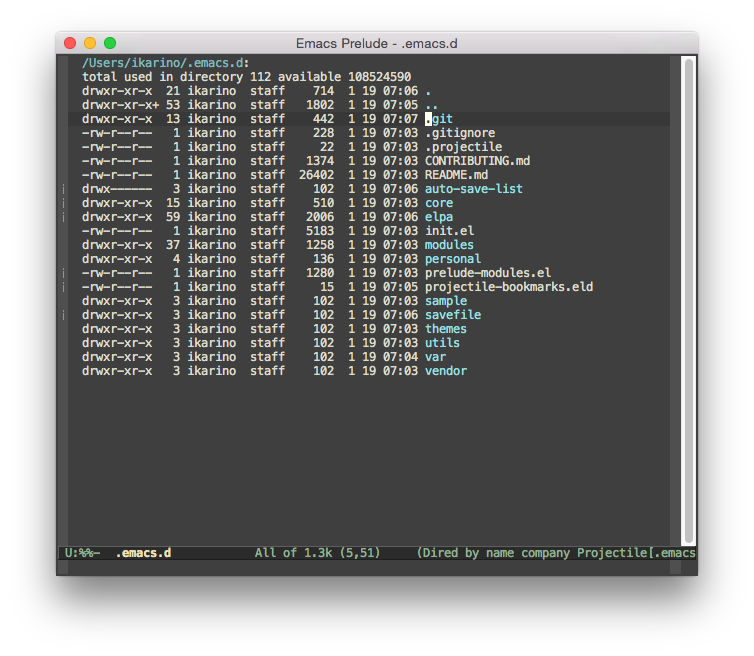Click the 'total used in directory' line
Viewport: 754px width, 656px height.
click(246, 77)
